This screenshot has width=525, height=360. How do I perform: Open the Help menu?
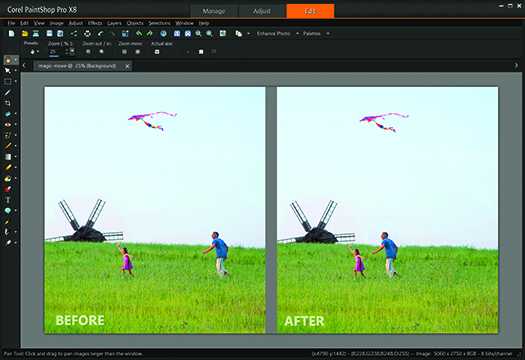204,23
